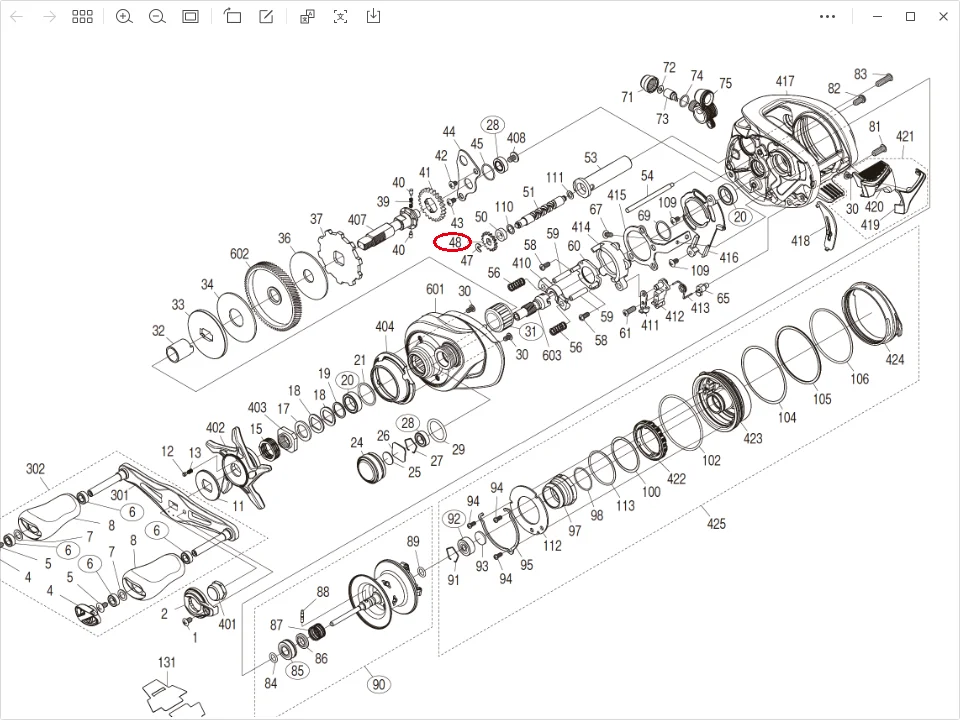
Task: Click part label 401
Action: point(227,624)
